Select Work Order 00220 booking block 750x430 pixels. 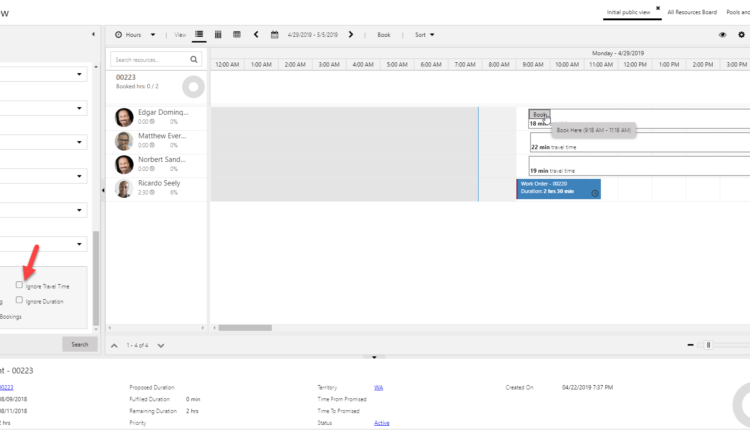(x=558, y=189)
